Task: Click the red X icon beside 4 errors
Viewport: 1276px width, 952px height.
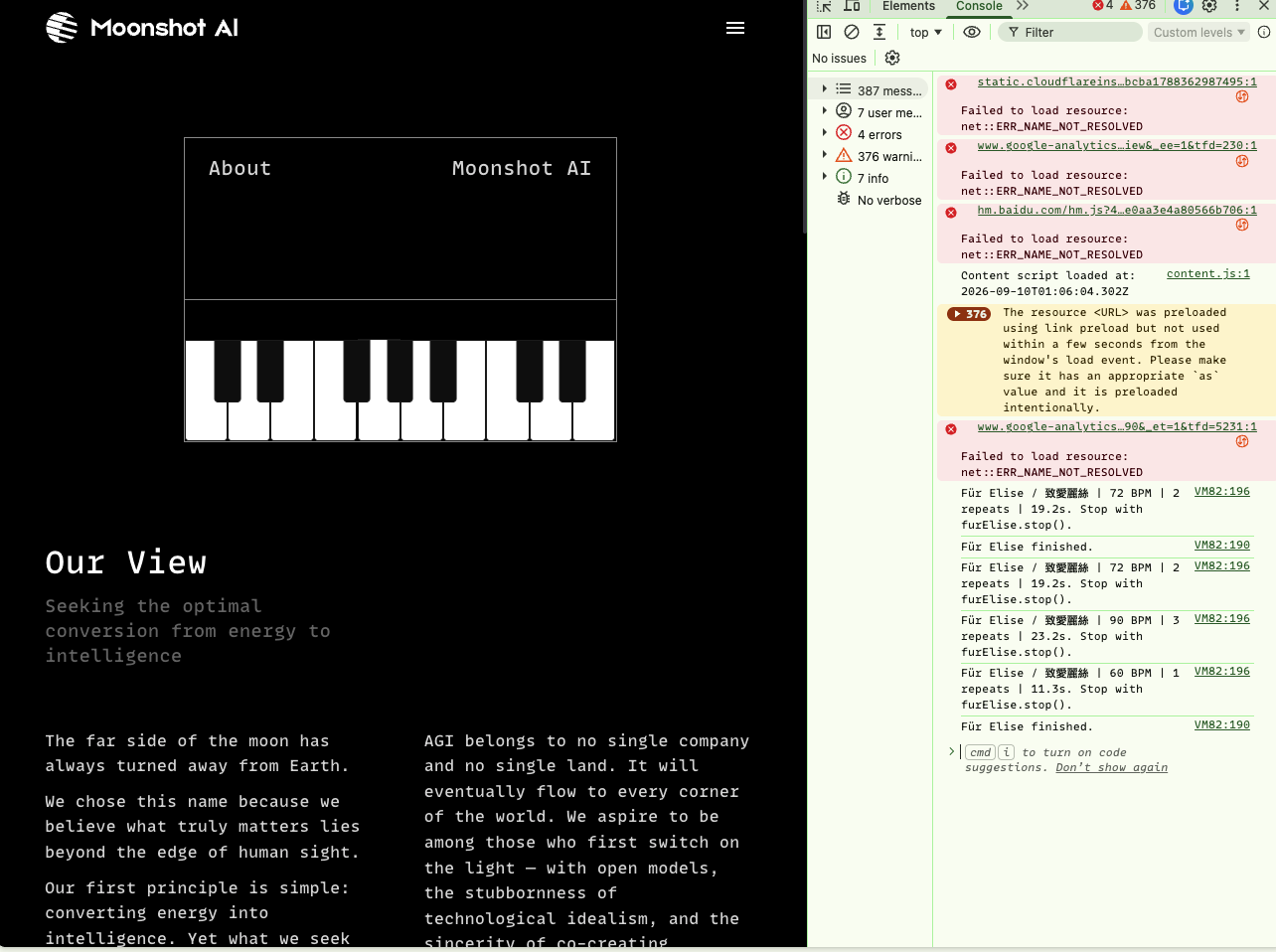Action: [844, 133]
